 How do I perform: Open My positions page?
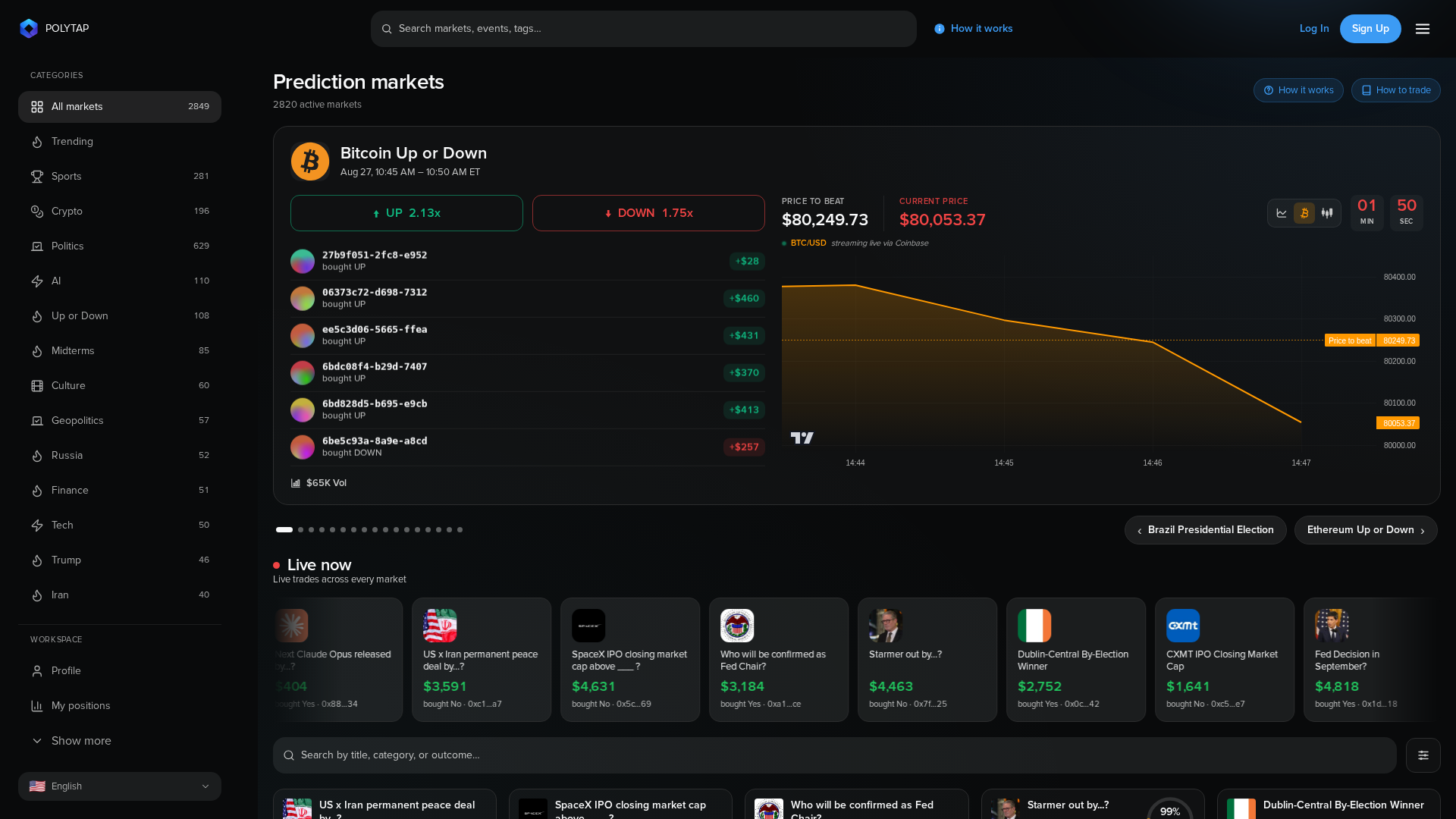coord(120,706)
